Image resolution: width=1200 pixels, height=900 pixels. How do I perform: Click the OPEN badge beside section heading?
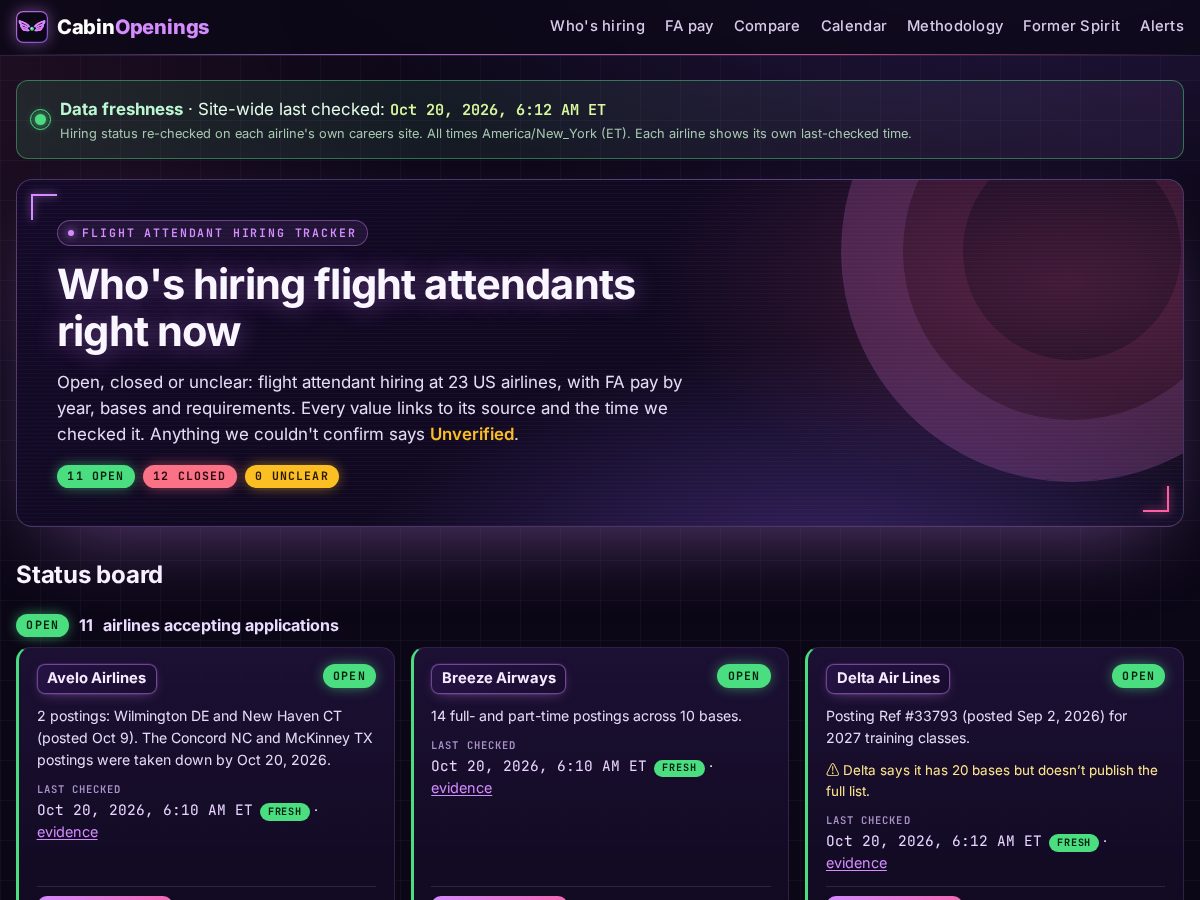pyautogui.click(x=42, y=625)
